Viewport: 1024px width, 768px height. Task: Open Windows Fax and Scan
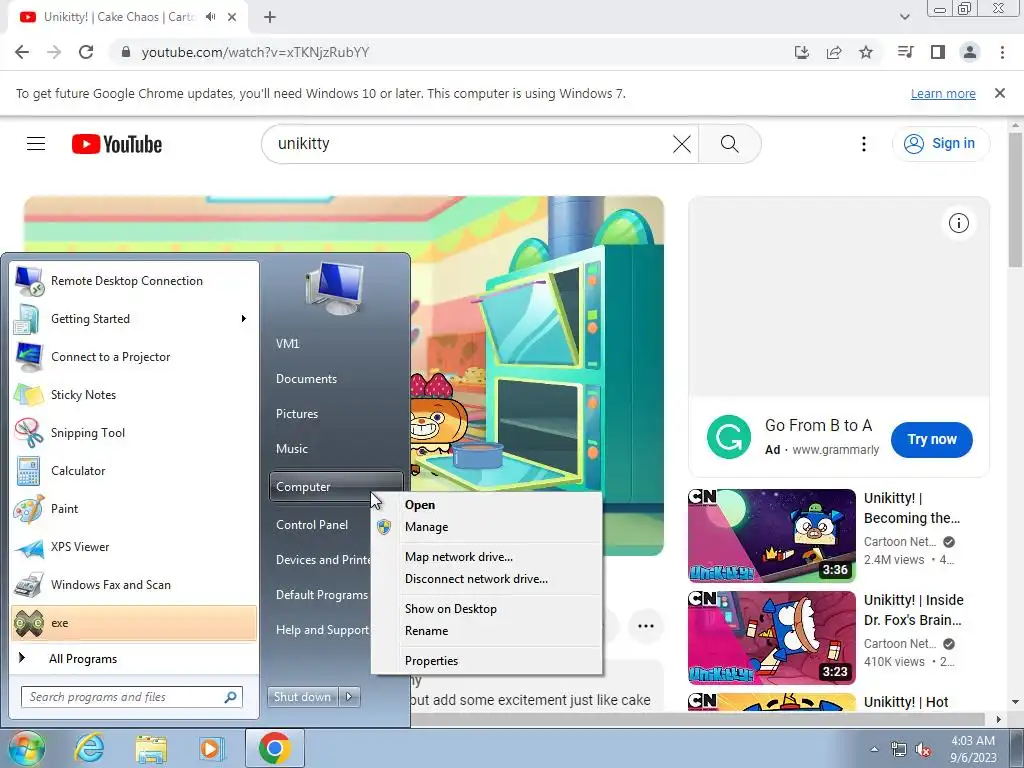click(x=134, y=584)
